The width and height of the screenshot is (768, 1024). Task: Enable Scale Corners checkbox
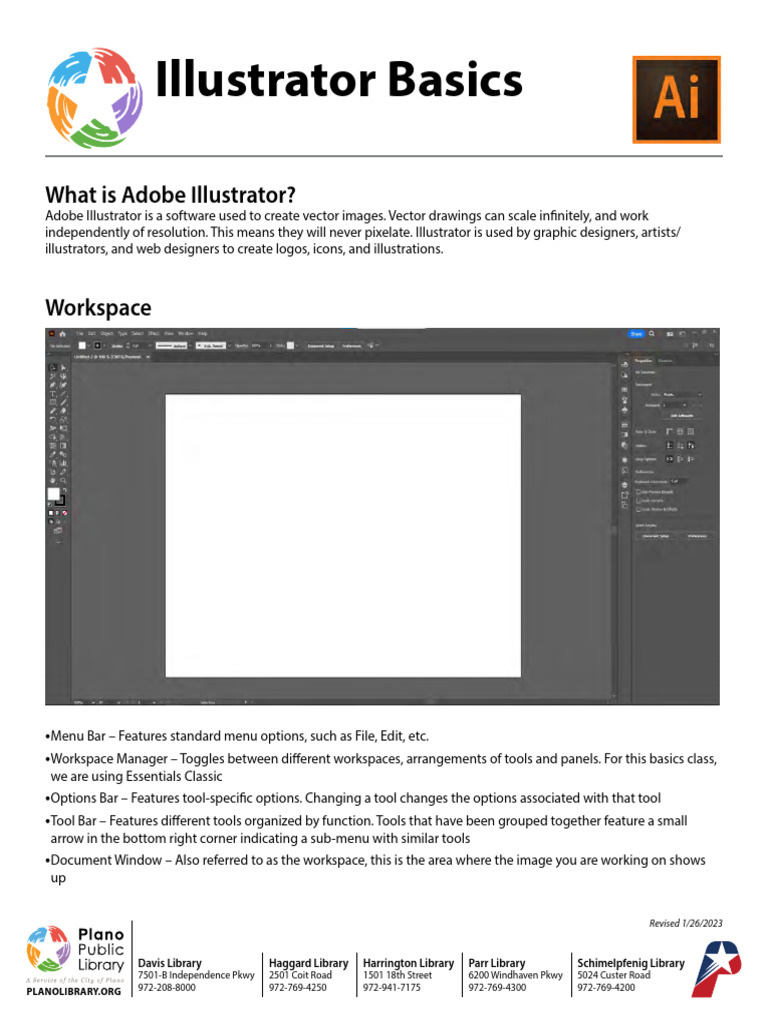click(x=639, y=501)
